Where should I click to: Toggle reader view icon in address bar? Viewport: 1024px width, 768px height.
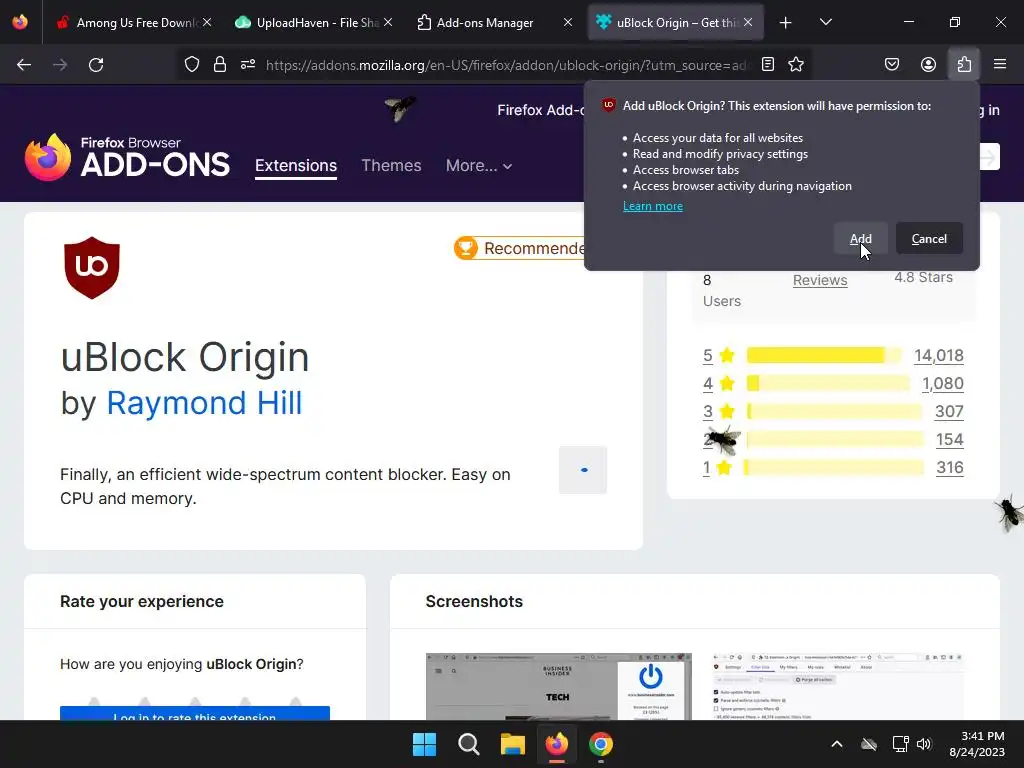[x=768, y=64]
